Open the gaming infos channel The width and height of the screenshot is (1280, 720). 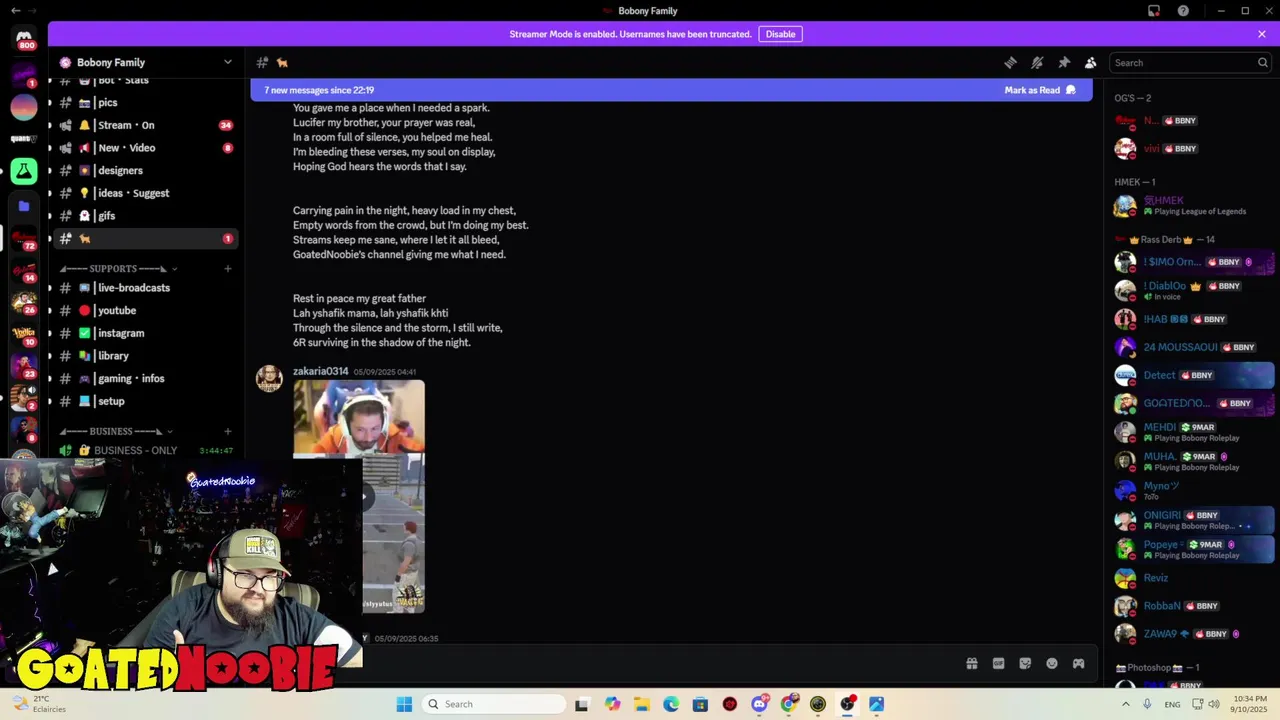coord(145,378)
